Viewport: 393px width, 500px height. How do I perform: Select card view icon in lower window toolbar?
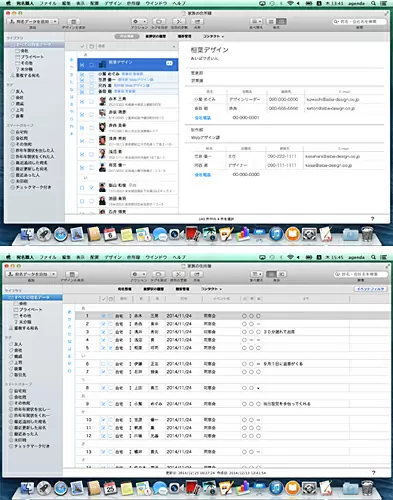pyautogui.click(x=282, y=274)
